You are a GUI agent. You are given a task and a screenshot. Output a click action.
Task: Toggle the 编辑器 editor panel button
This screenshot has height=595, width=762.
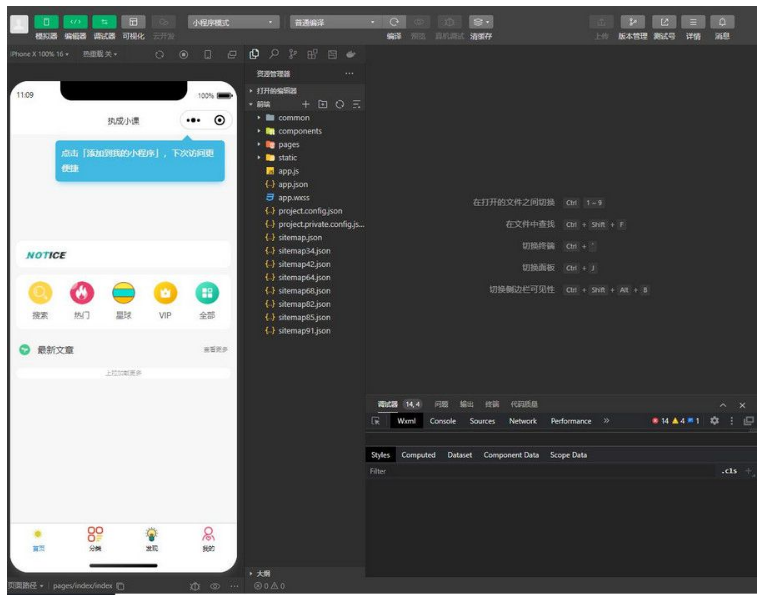pyautogui.click(x=75, y=22)
